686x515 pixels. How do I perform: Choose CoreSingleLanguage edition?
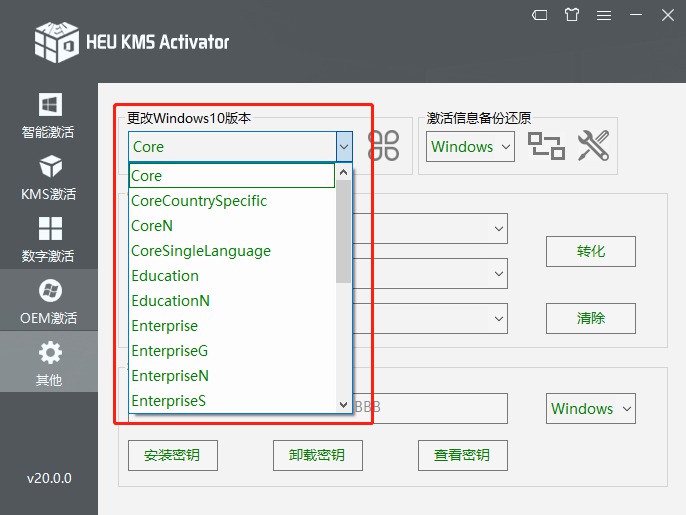pyautogui.click(x=232, y=251)
